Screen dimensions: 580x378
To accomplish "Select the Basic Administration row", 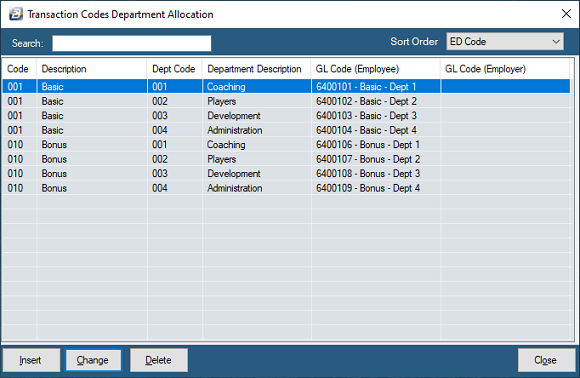I will (x=286, y=130).
